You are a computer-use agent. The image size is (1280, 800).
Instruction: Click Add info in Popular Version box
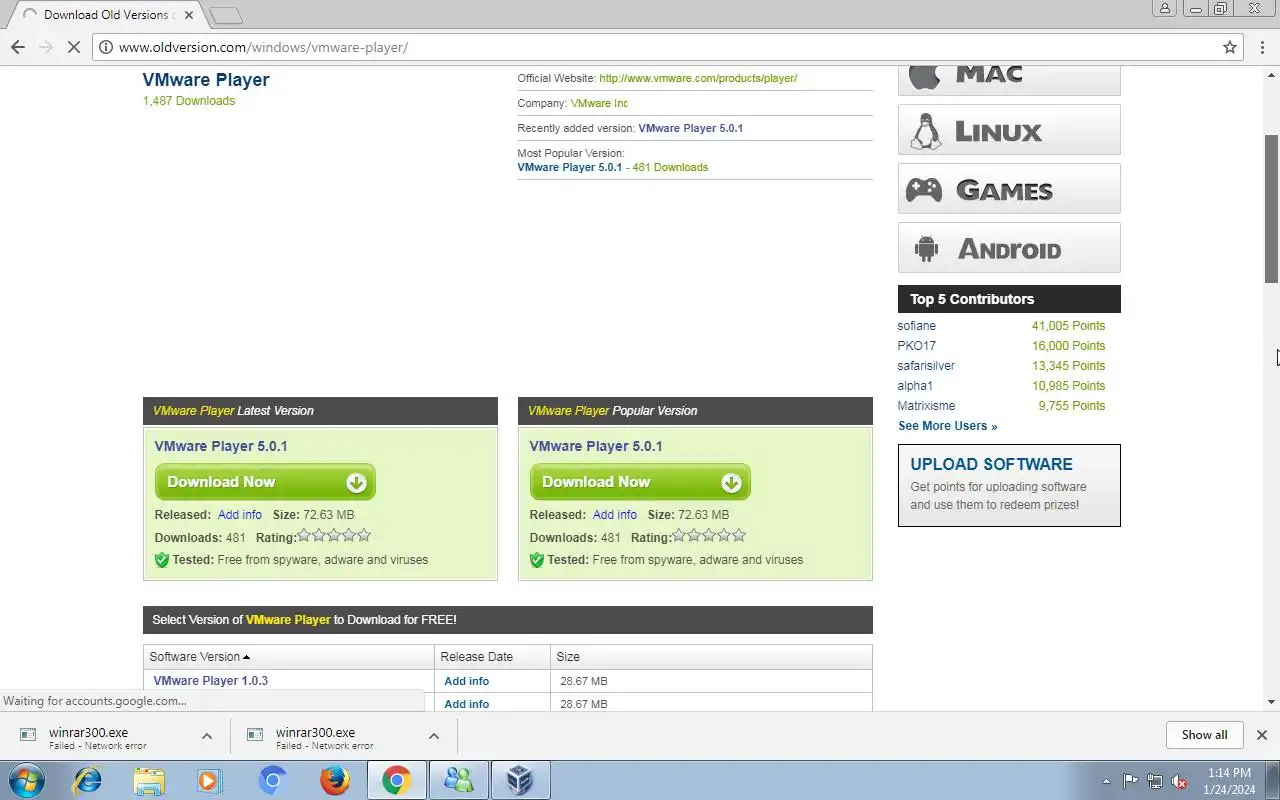point(615,515)
